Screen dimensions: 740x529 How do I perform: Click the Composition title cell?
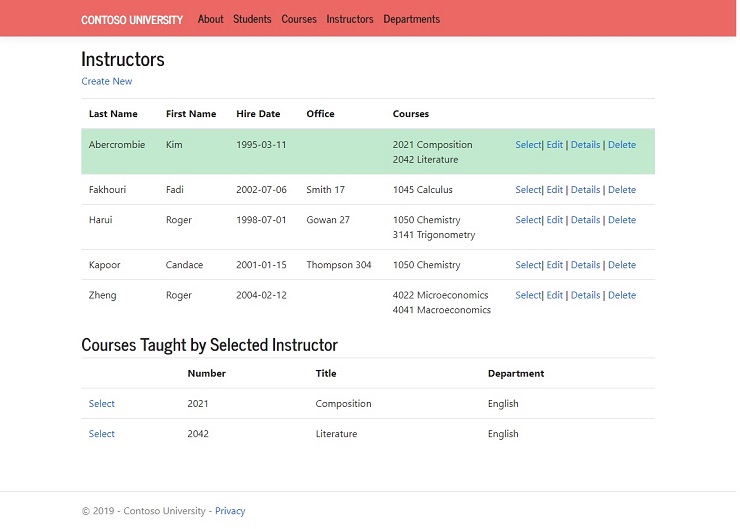(x=343, y=403)
